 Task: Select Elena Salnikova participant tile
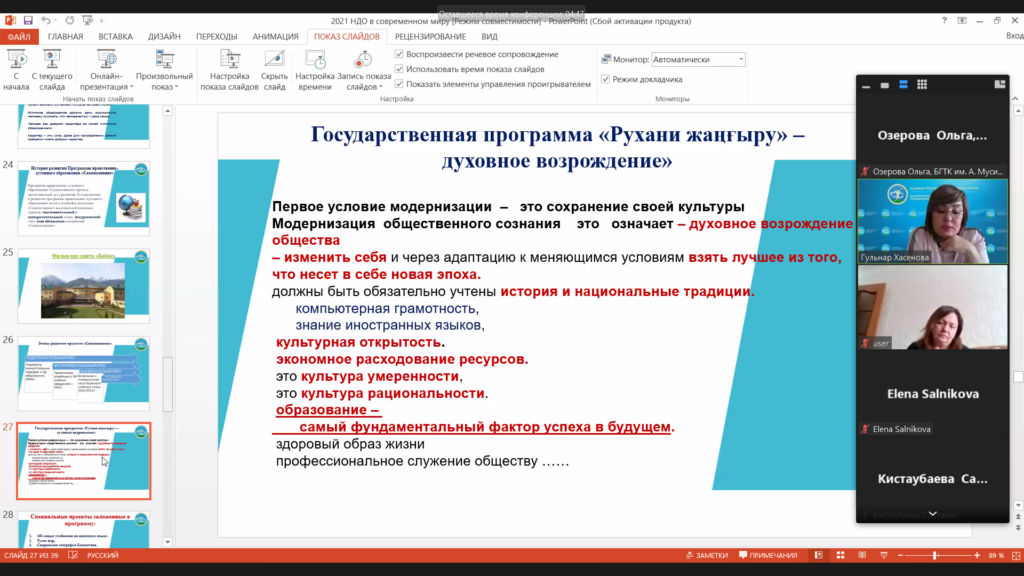pos(933,394)
